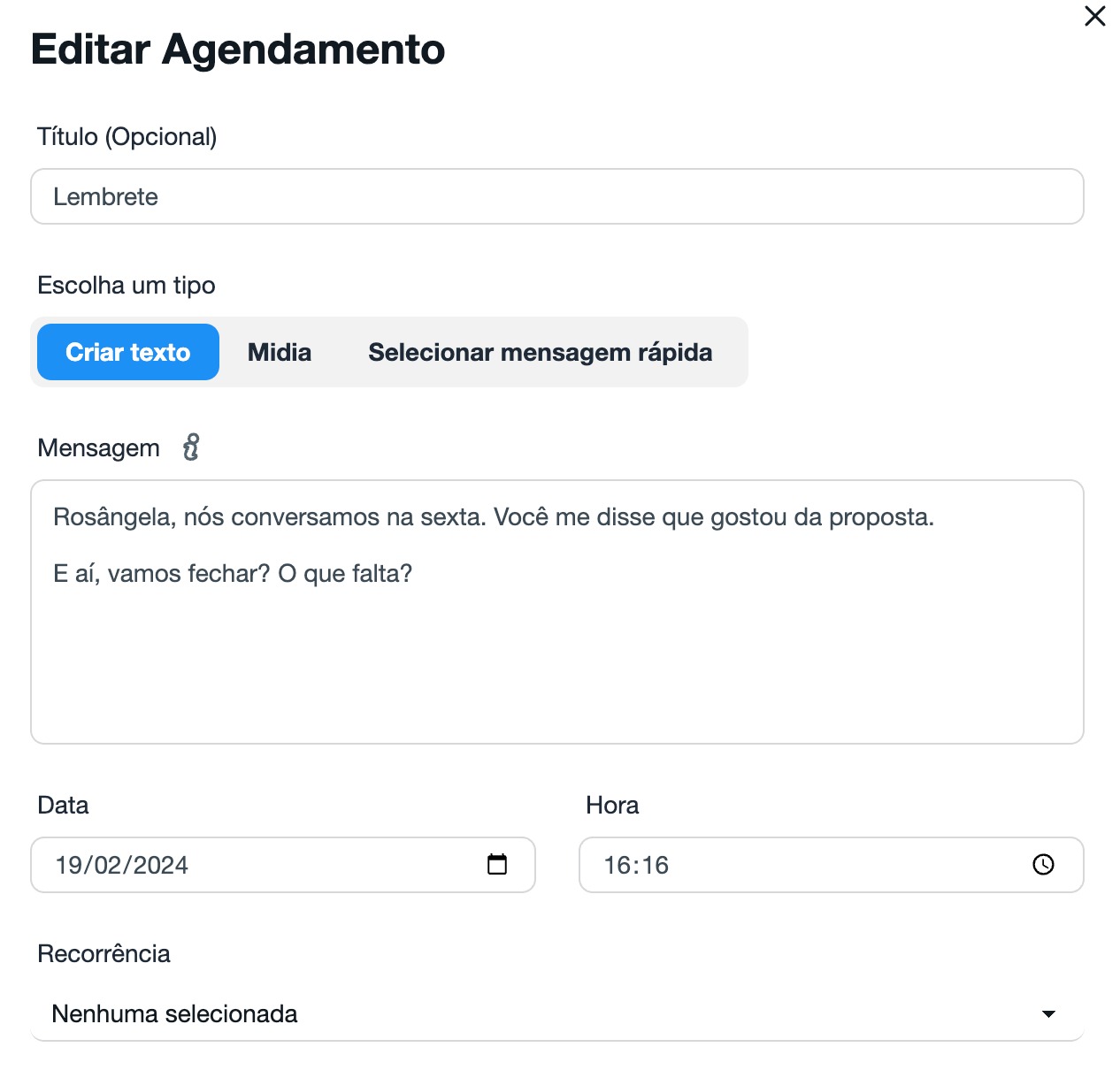Click the info icon beside Mensagem
Viewport: 1120px width, 1070px height.
[191, 447]
